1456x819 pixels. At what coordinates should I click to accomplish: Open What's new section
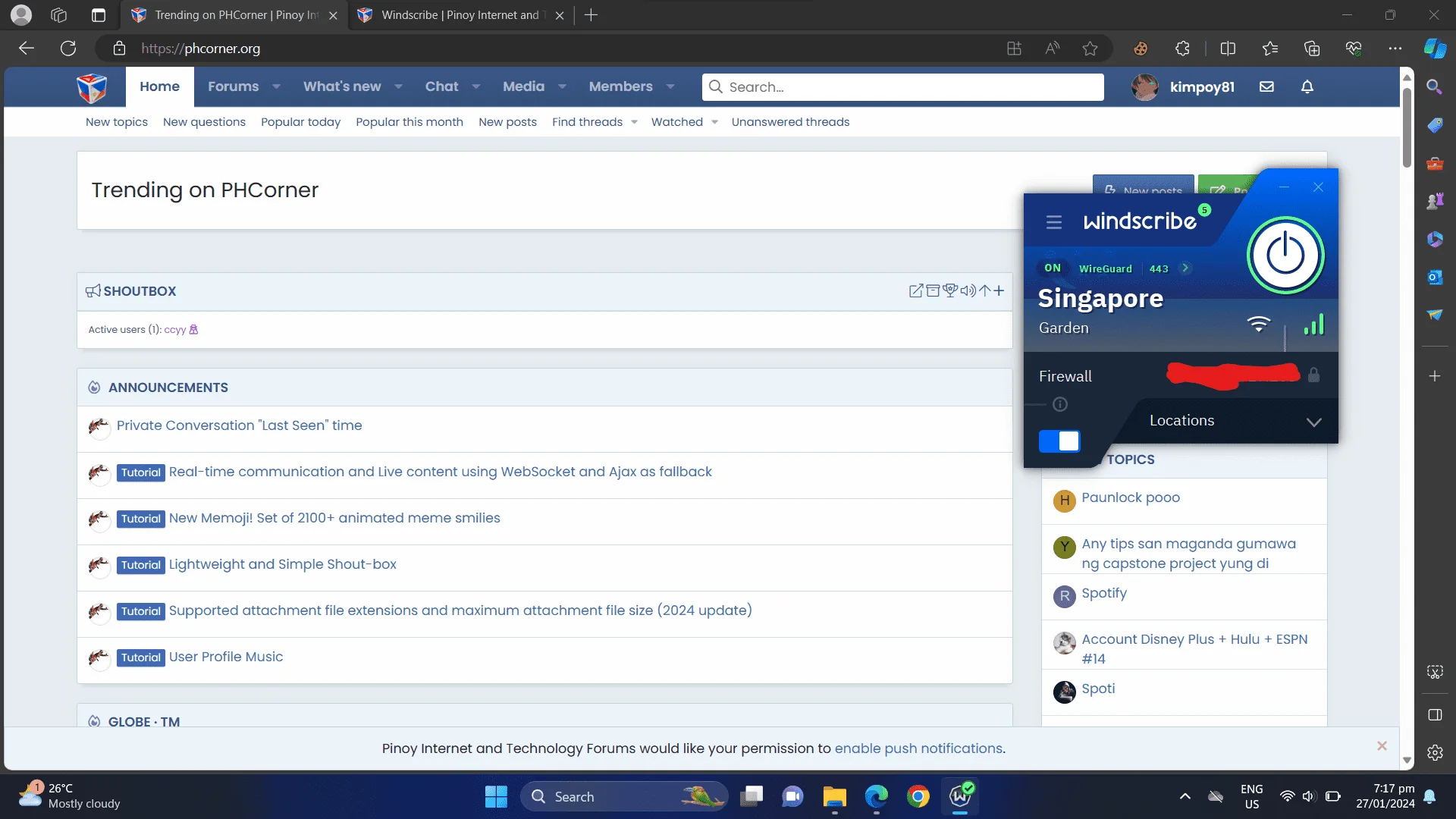click(x=342, y=86)
